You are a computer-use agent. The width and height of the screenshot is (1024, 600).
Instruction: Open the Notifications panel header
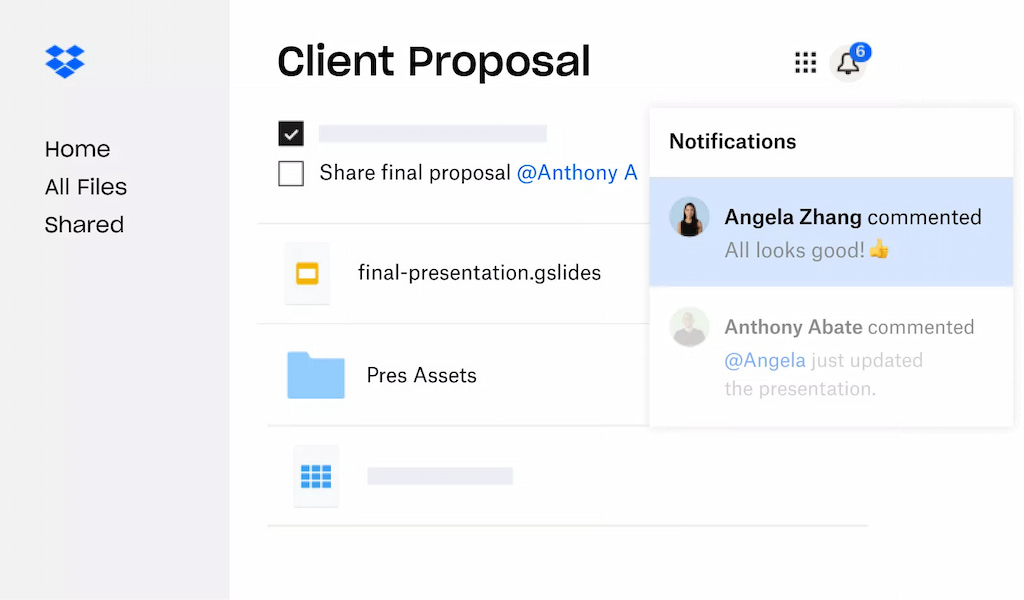[732, 142]
